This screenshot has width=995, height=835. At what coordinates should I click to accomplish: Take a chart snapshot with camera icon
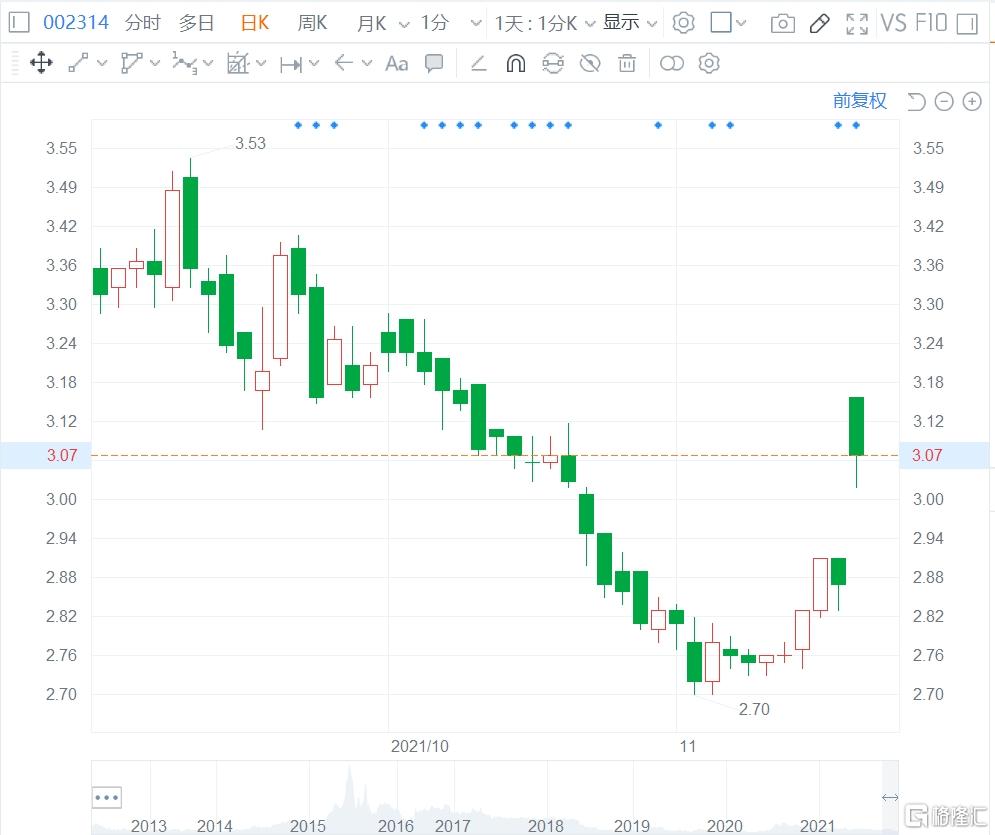pyautogui.click(x=782, y=24)
